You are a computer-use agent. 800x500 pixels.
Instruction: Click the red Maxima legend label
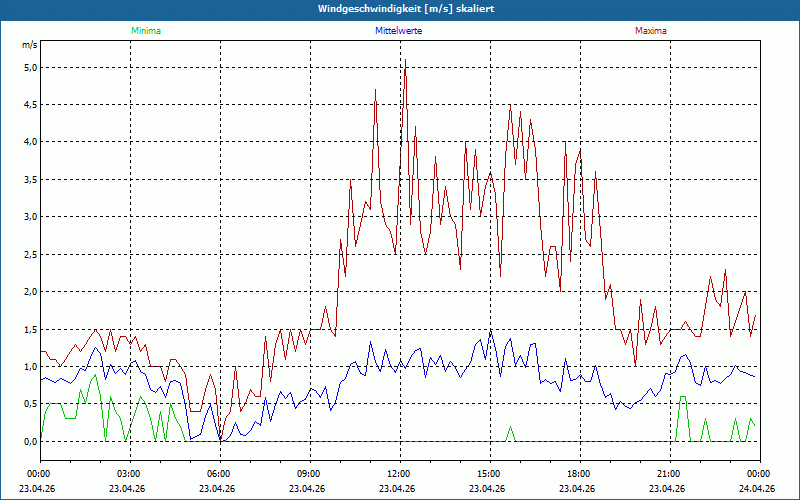651,31
